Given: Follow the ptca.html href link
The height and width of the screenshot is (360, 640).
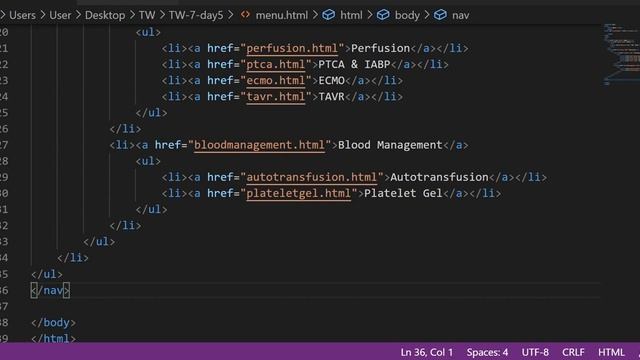Looking at the screenshot, I should (x=276, y=64).
